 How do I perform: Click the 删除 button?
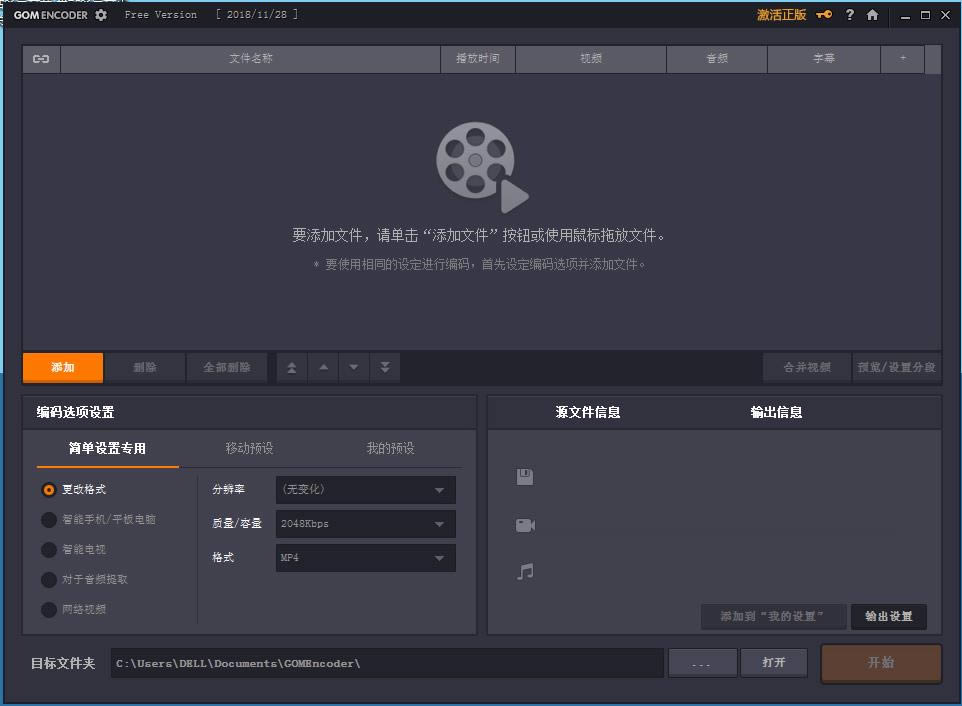point(145,367)
